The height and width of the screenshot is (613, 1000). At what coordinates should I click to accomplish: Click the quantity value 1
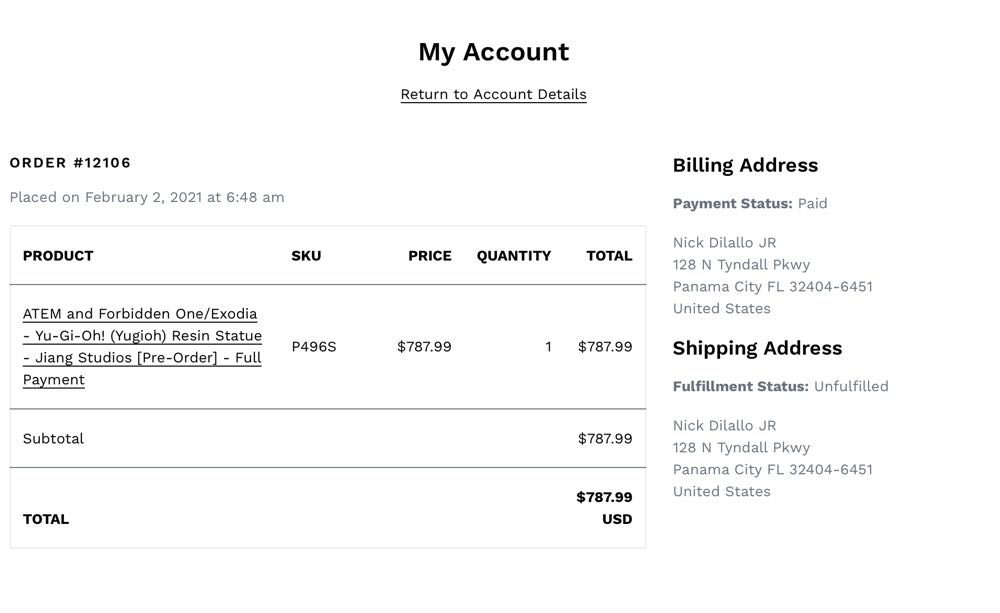[x=548, y=347]
